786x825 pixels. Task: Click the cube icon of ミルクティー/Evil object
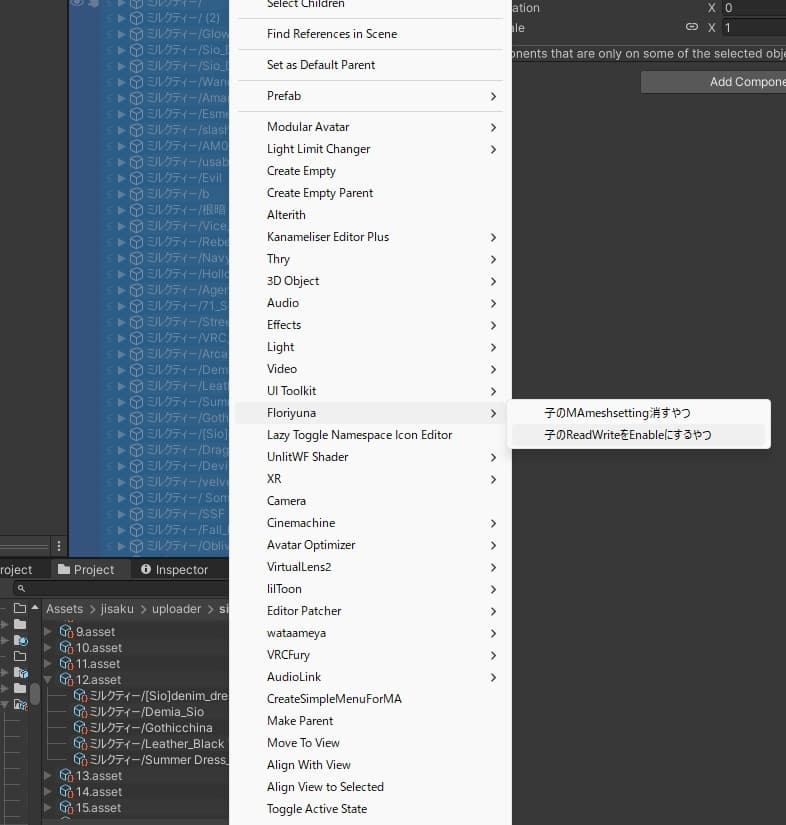click(137, 178)
